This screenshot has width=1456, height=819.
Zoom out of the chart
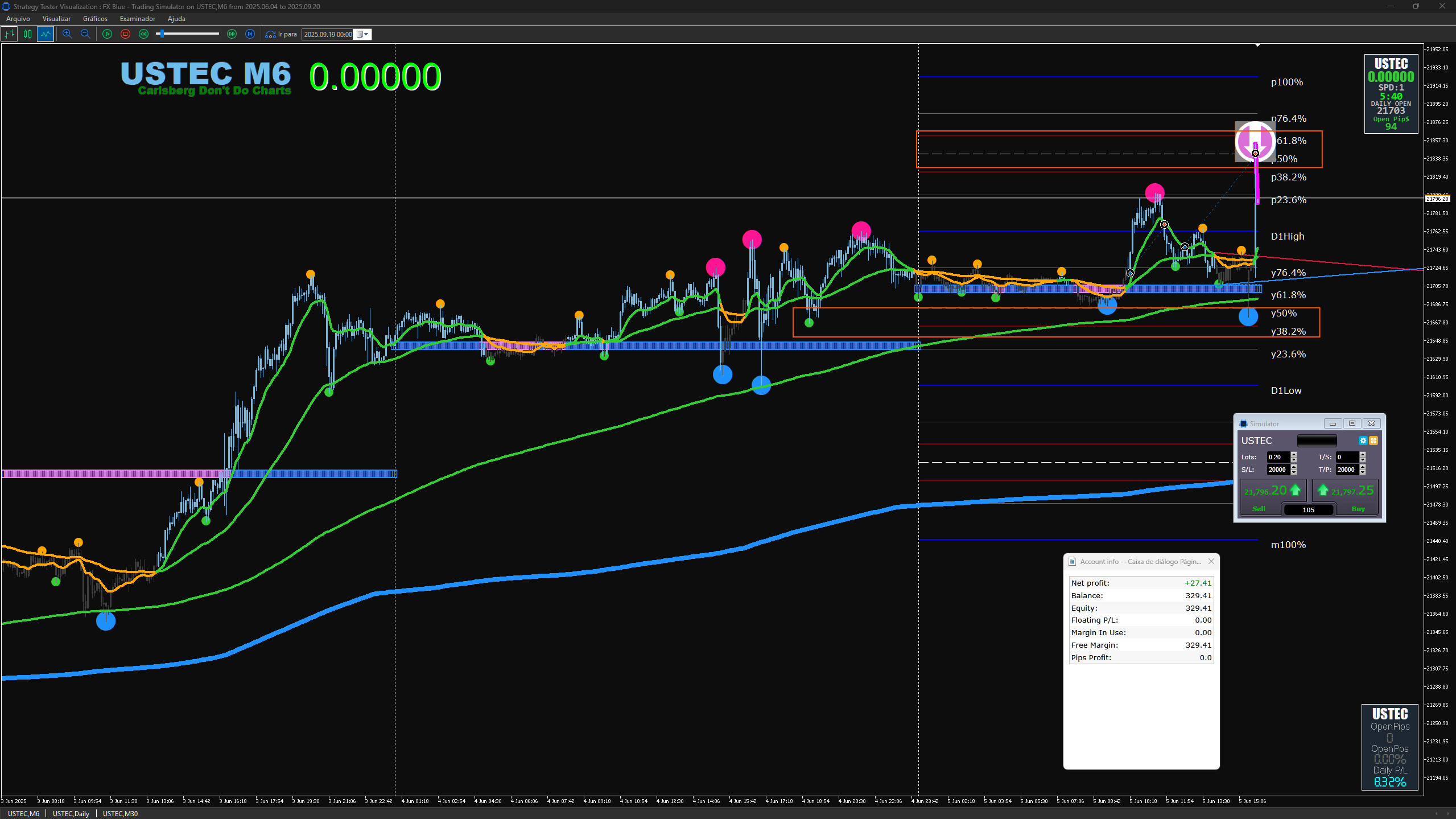[85, 34]
